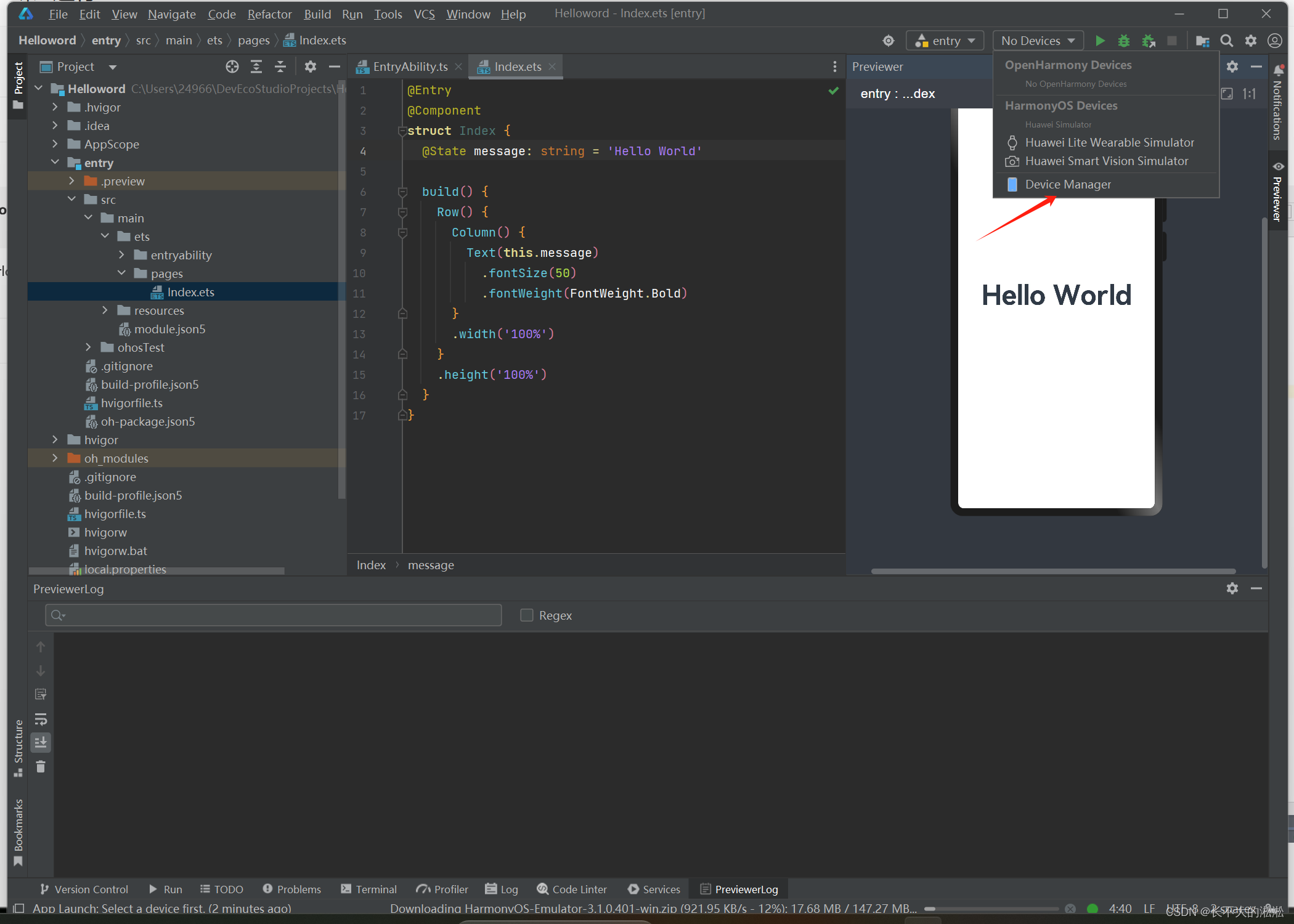Switch to the EntryAbility.ts tab
Viewport: 1294px width, 924px height.
(x=410, y=67)
